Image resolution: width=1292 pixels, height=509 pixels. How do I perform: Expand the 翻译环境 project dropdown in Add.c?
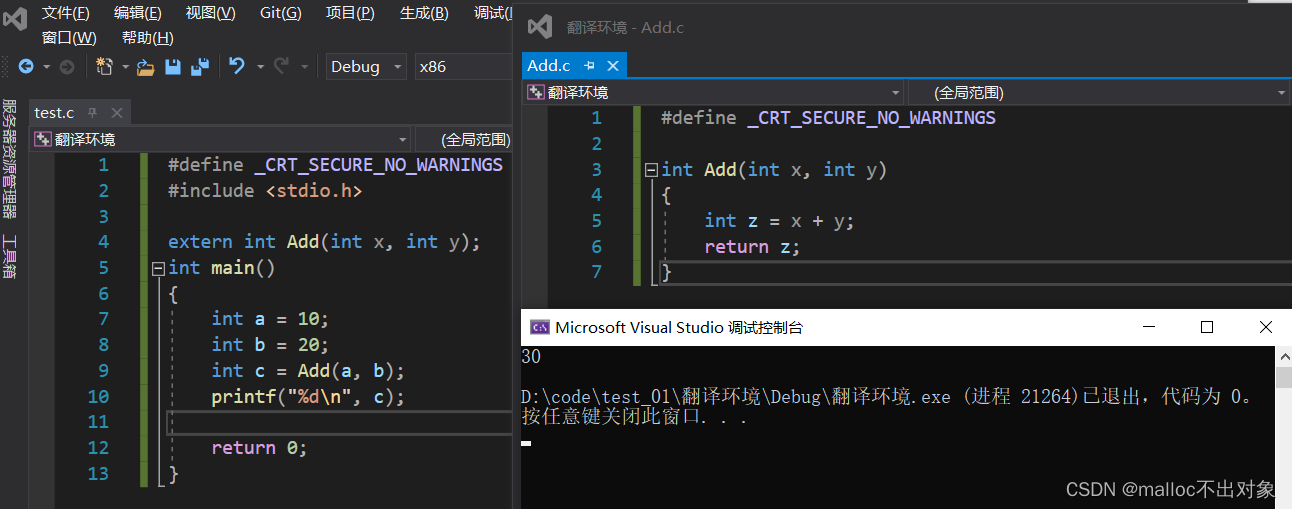point(714,93)
